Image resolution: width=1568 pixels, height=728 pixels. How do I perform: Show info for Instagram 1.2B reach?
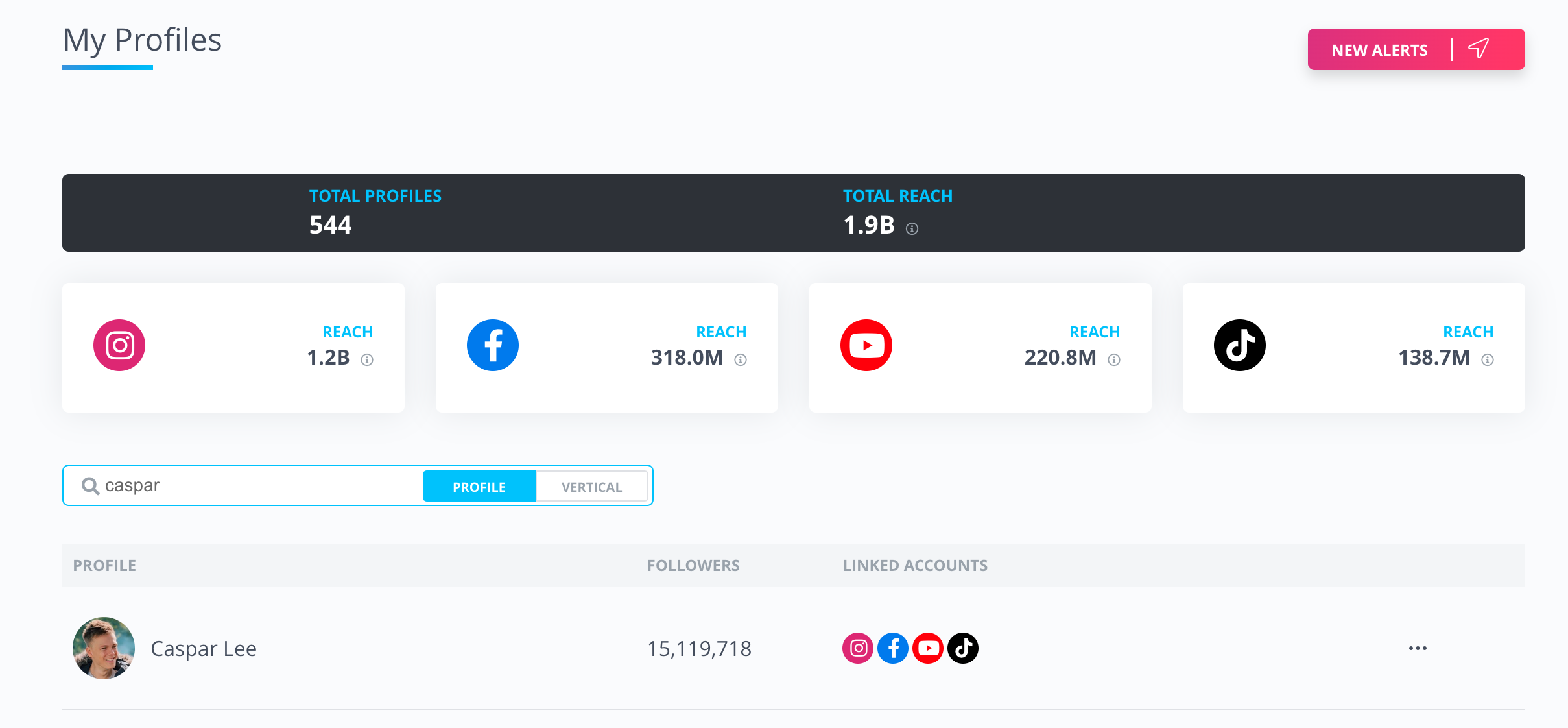pyautogui.click(x=367, y=359)
